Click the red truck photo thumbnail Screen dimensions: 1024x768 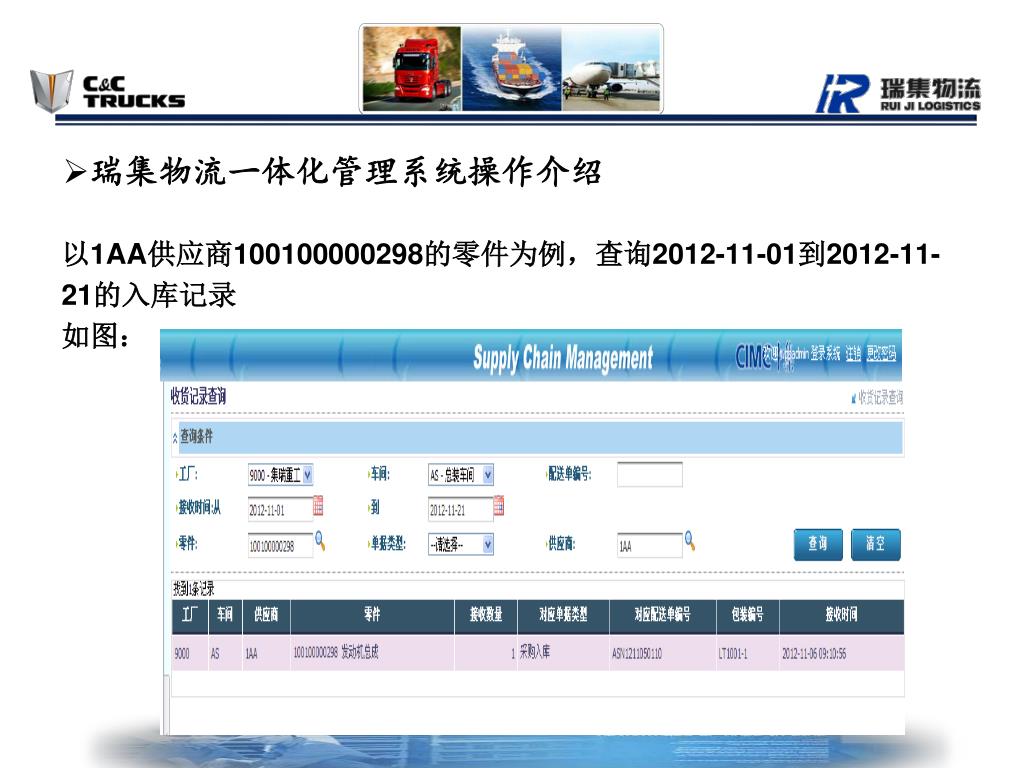[411, 69]
